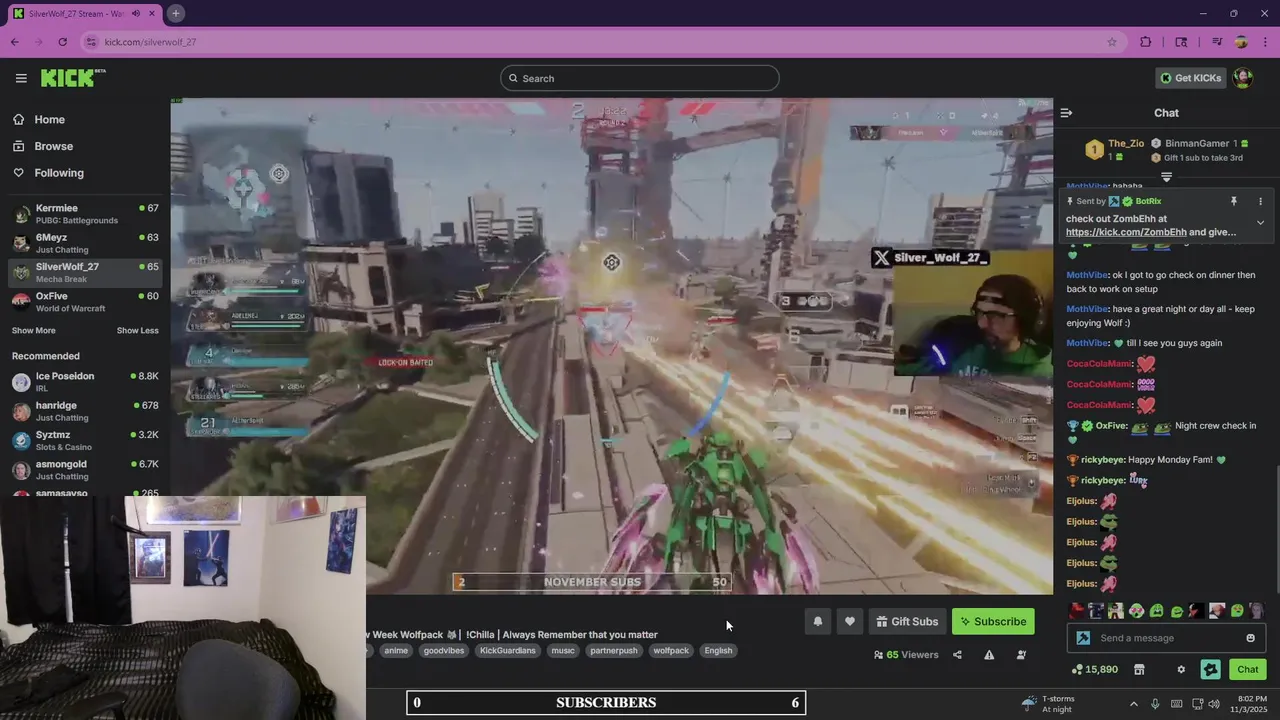Open Syztmz Slots & Casino channel
1280x720 pixels.
pos(85,440)
